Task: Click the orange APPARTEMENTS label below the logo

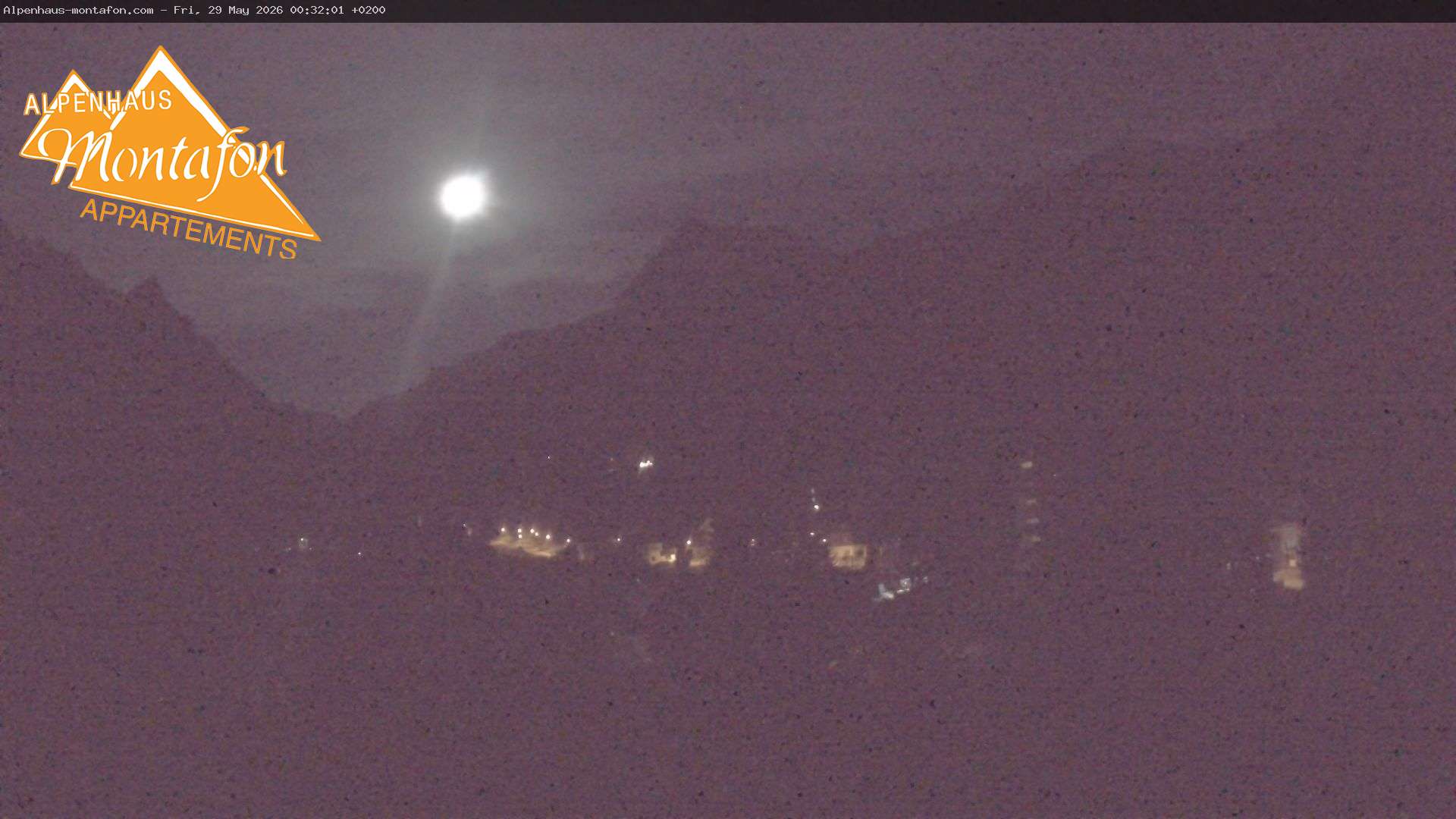Action: coord(188,228)
